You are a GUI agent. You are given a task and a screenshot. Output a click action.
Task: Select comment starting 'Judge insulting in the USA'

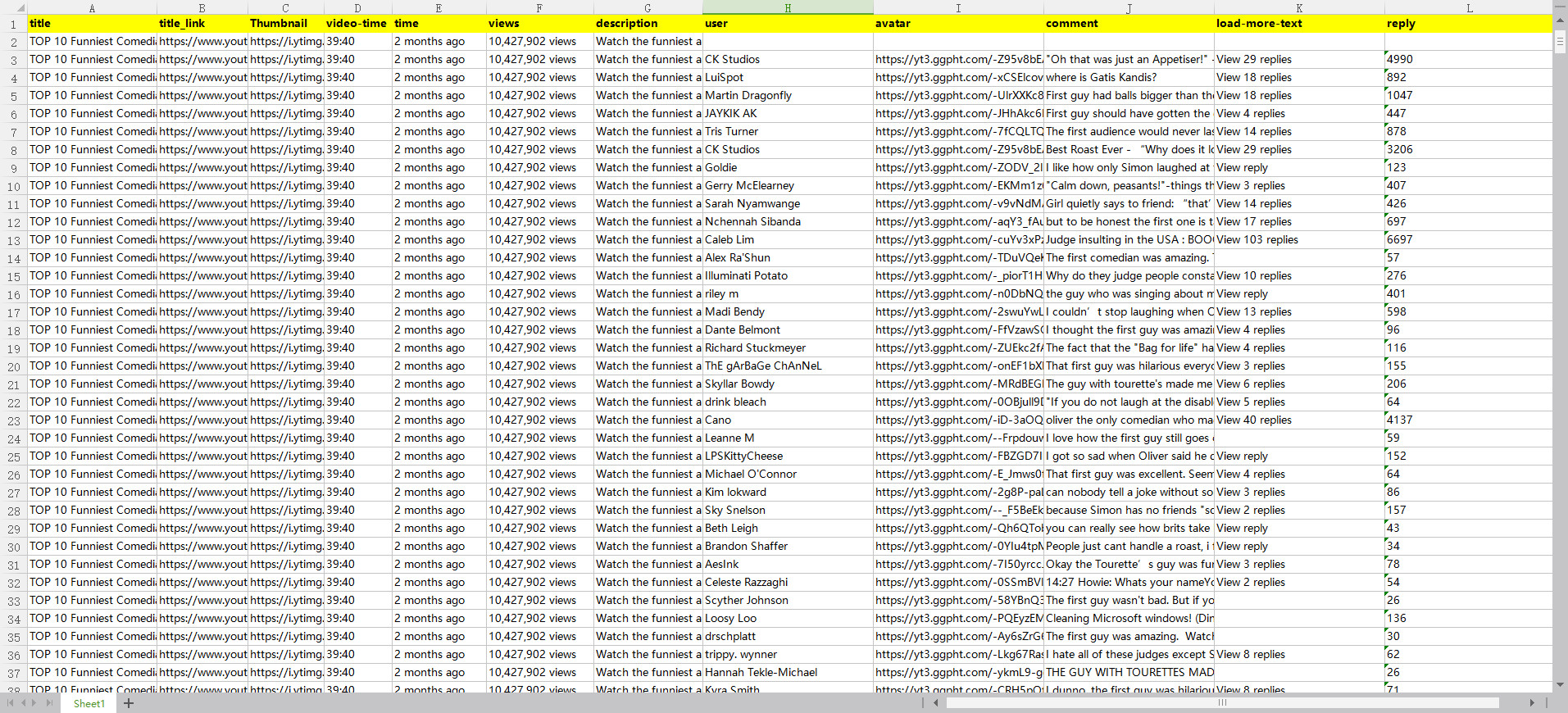[1129, 240]
